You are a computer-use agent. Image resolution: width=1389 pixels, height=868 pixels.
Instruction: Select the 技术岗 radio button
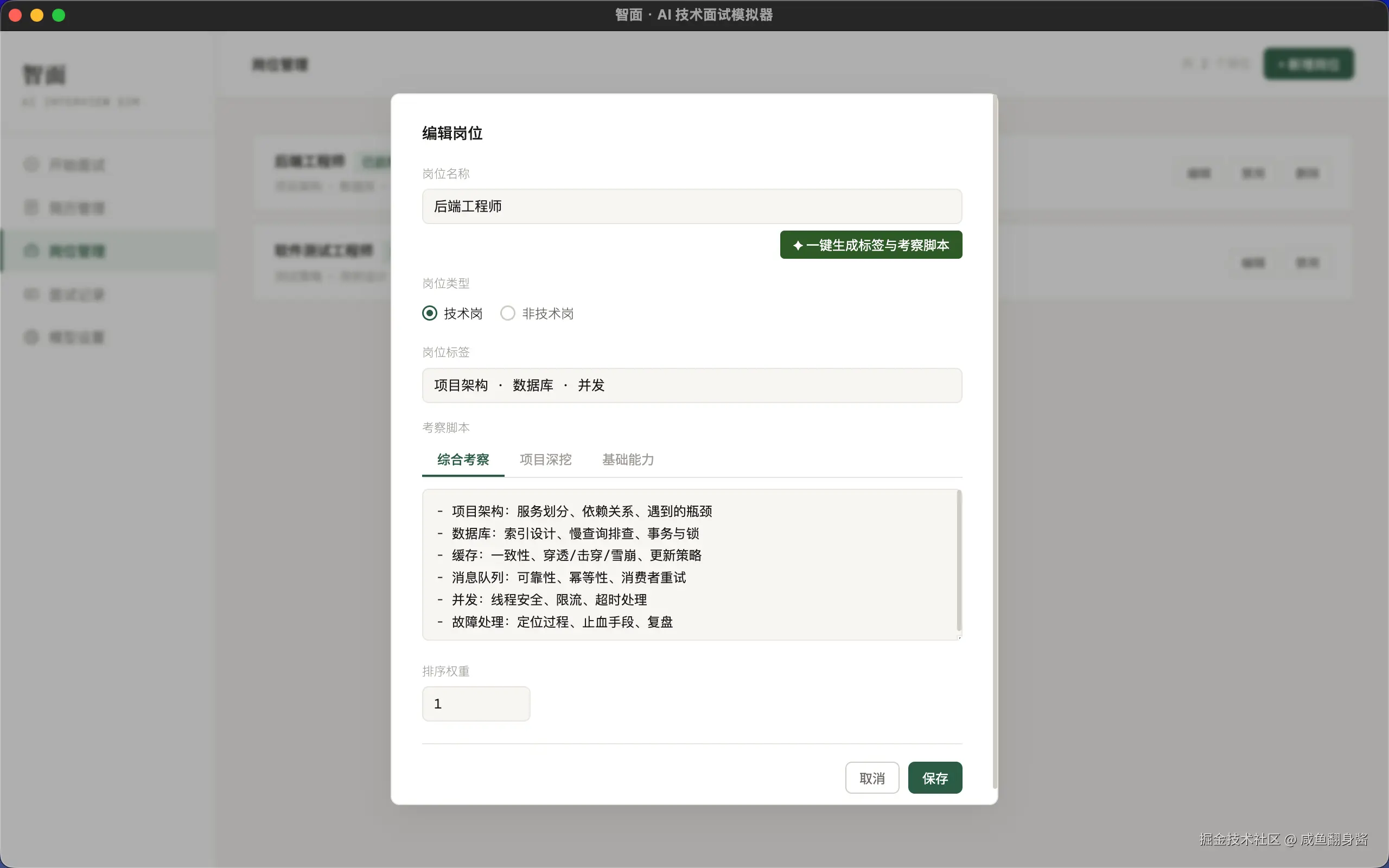coord(430,313)
